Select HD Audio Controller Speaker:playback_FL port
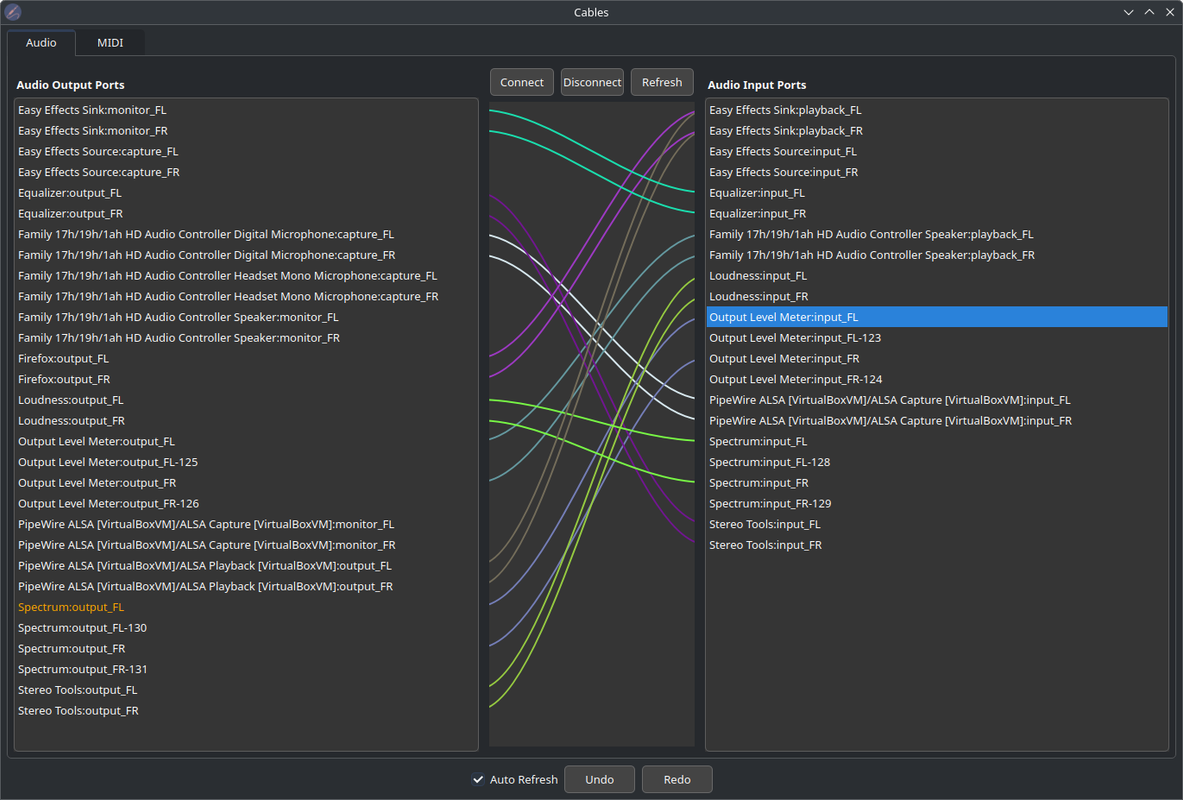This screenshot has width=1183, height=800. point(937,235)
